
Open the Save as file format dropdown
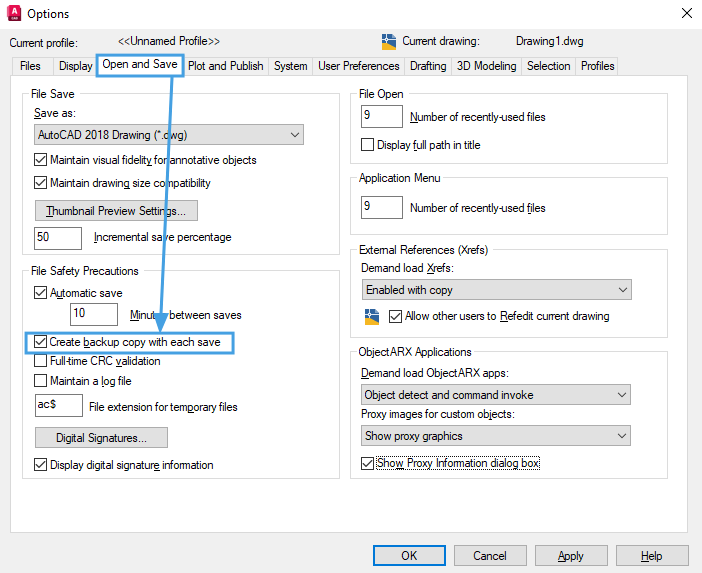click(169, 135)
